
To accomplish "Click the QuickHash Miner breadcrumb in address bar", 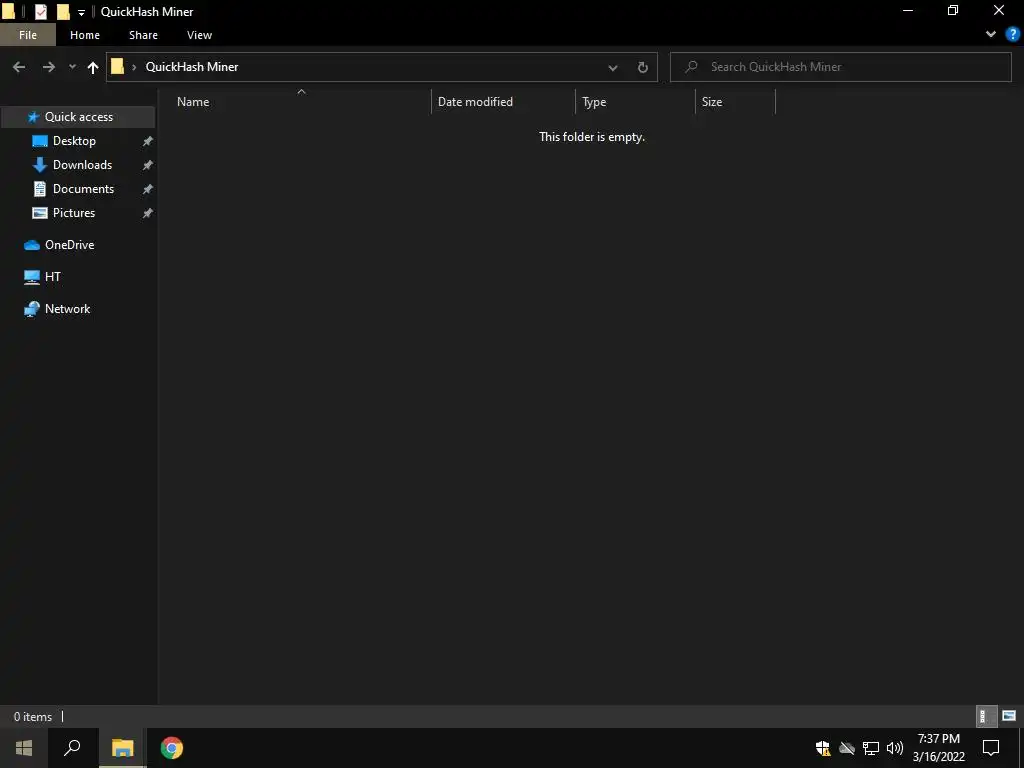I will [x=192, y=67].
